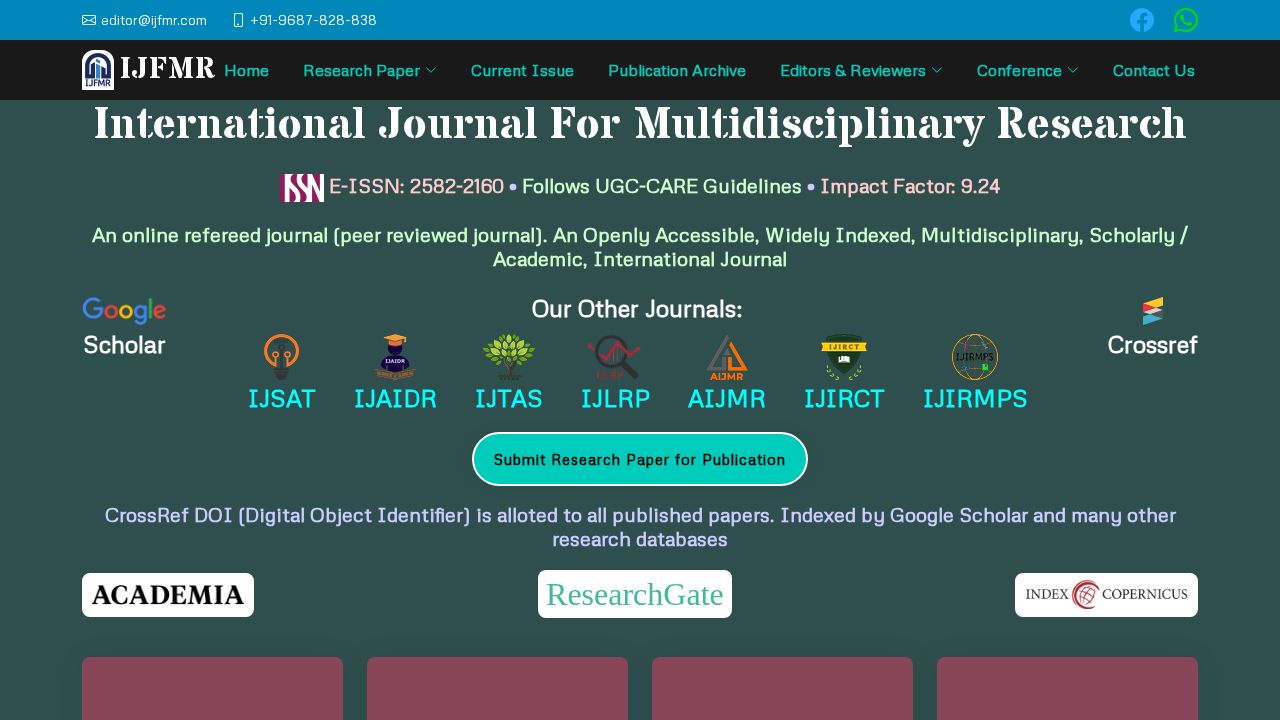Click the mobile phone icon
The height and width of the screenshot is (720, 1280).
tap(238, 20)
